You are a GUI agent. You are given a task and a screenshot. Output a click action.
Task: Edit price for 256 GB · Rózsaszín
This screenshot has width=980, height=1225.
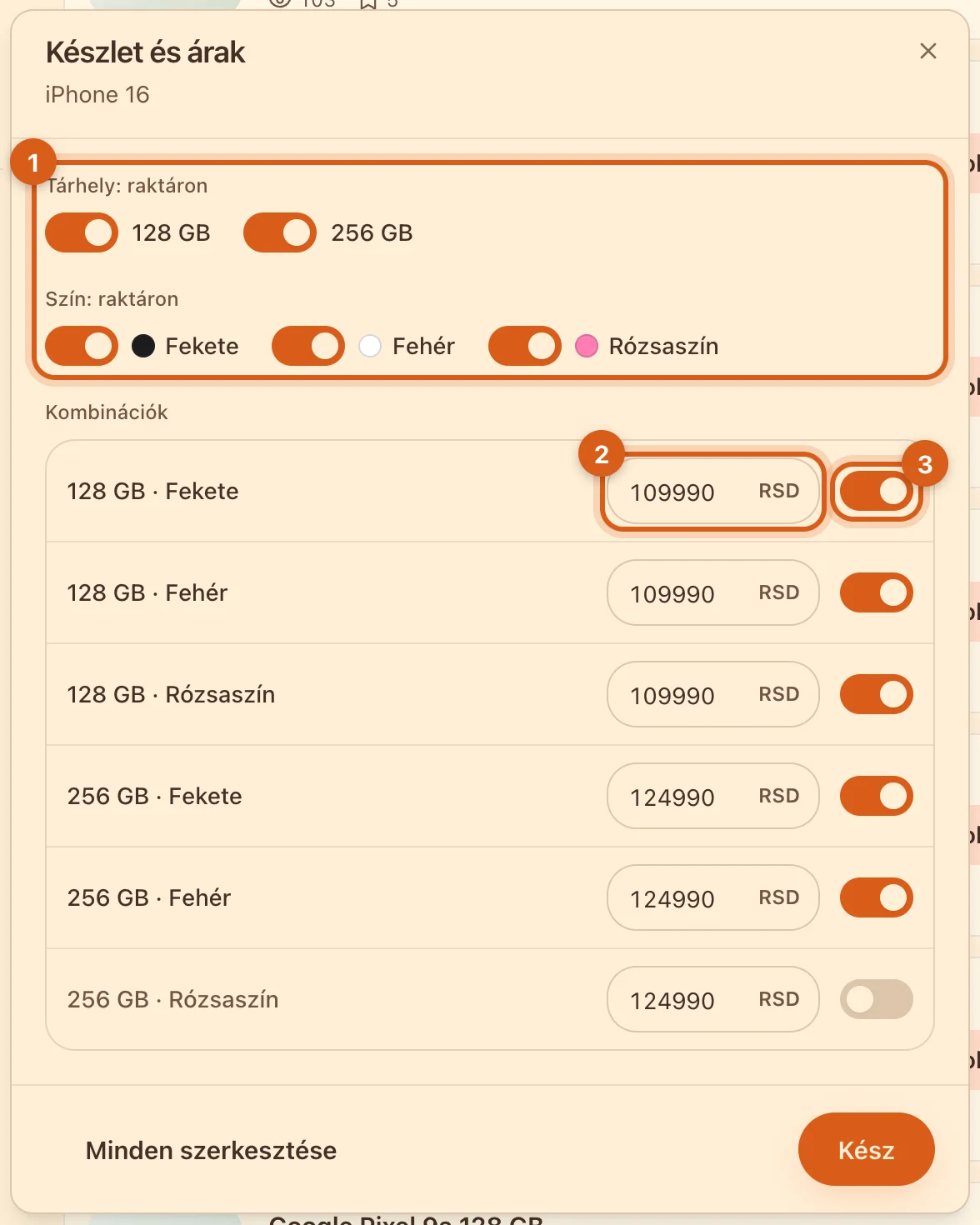(713, 999)
